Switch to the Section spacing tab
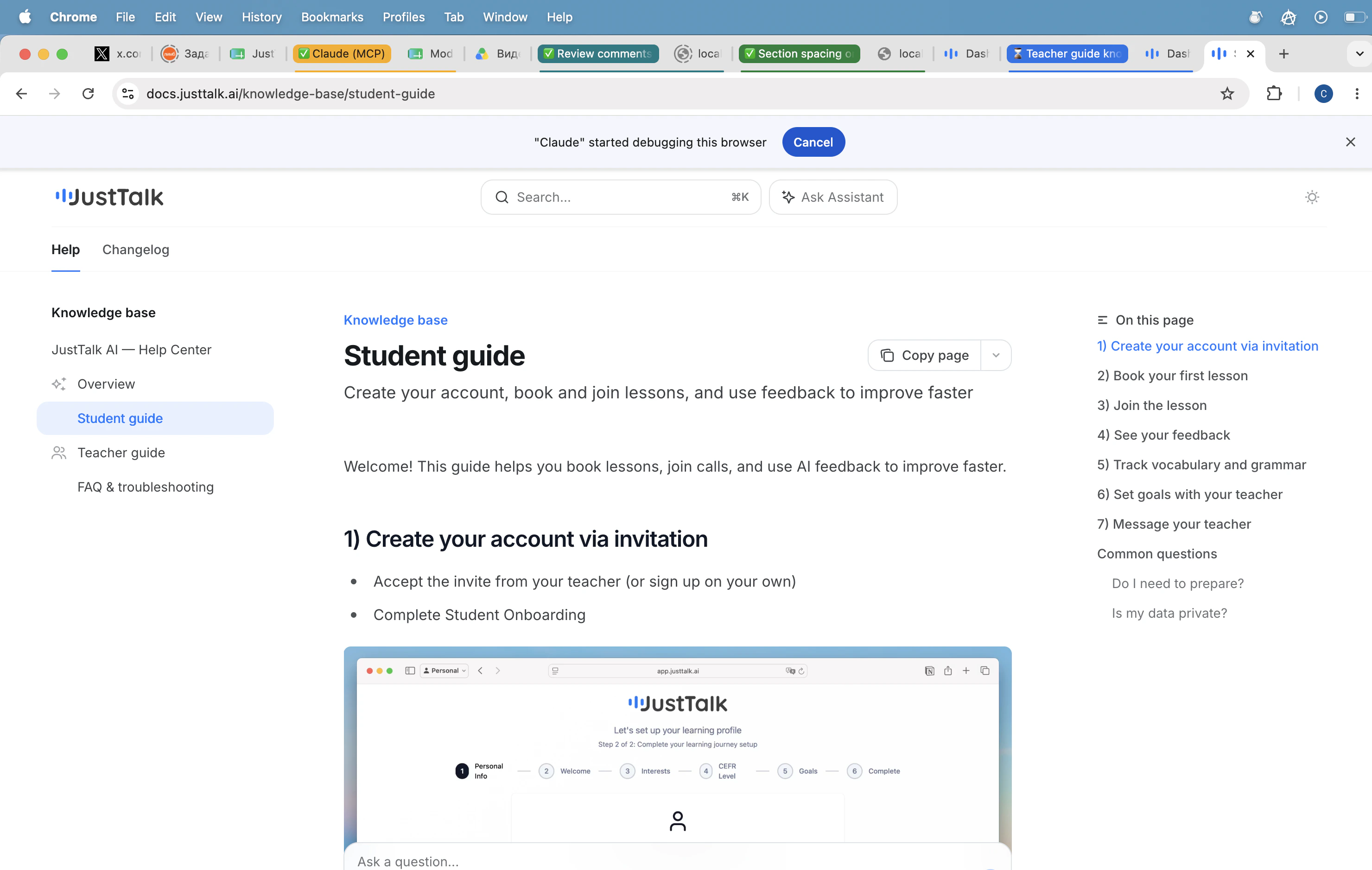Screen dimensions: 1372x870 800,54
